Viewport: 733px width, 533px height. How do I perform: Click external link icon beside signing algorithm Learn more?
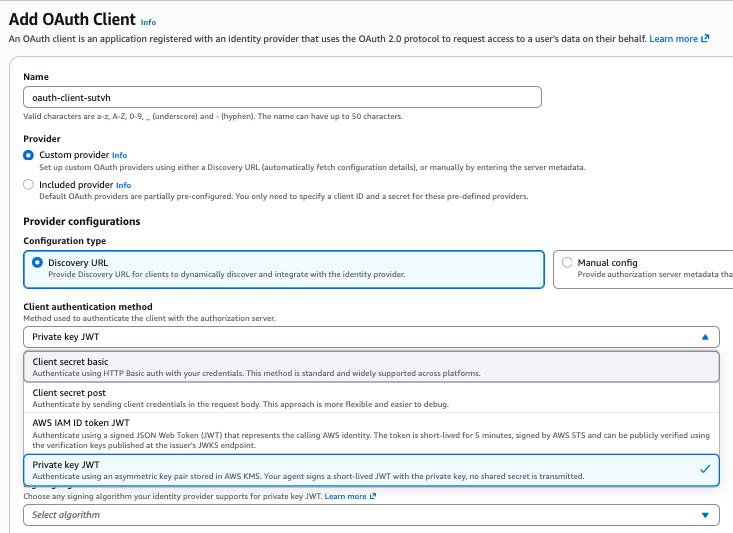(373, 496)
